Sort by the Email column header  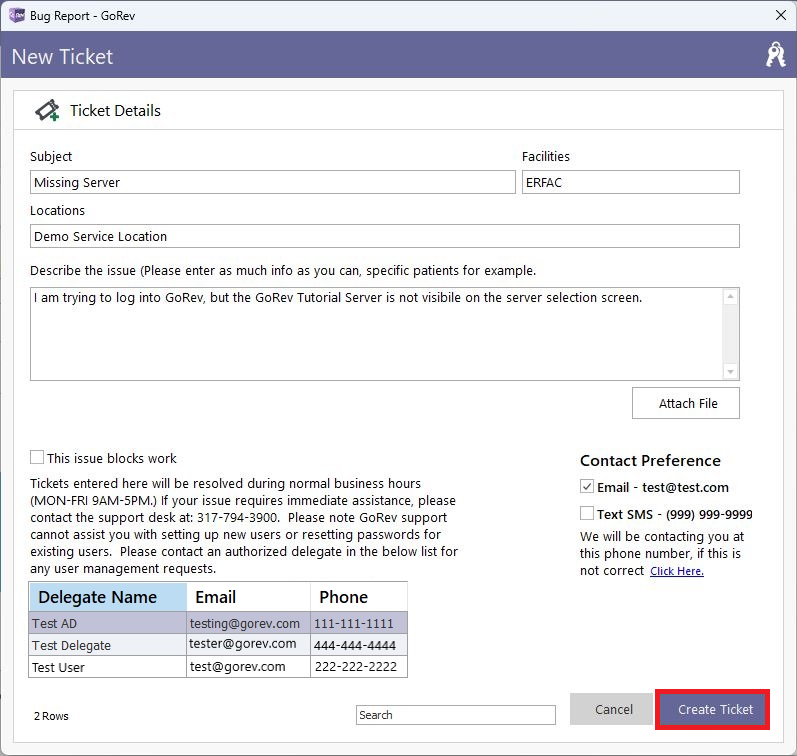(249, 597)
